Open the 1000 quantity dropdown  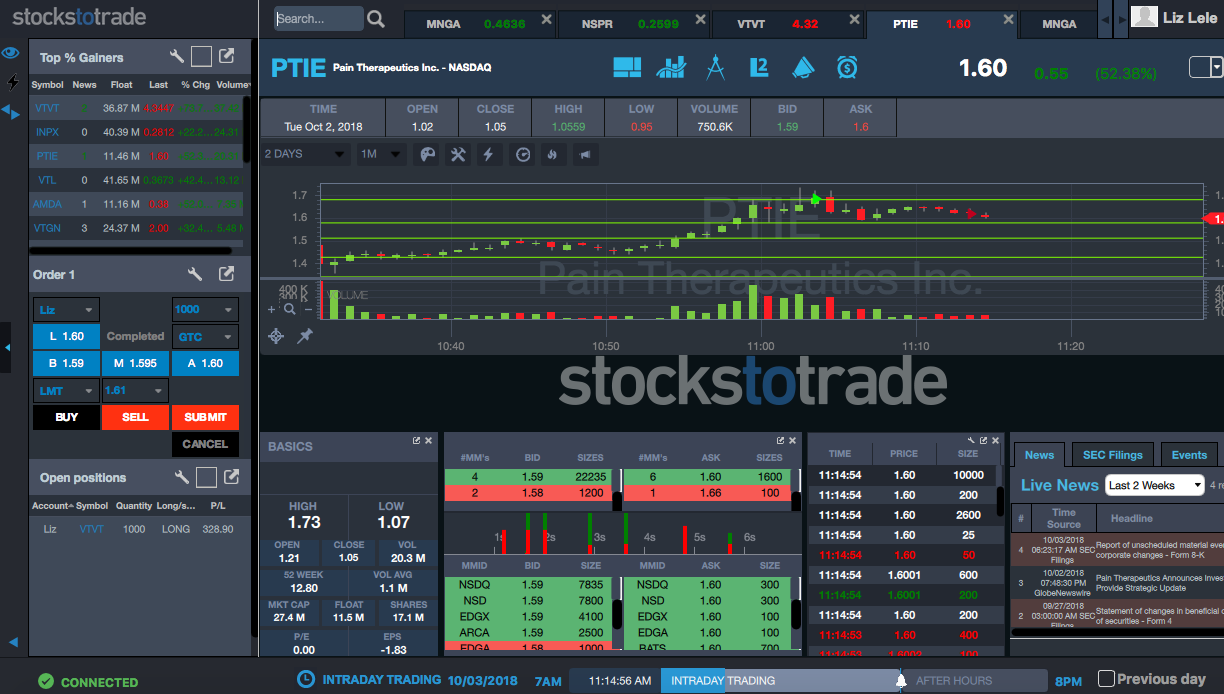coord(205,310)
